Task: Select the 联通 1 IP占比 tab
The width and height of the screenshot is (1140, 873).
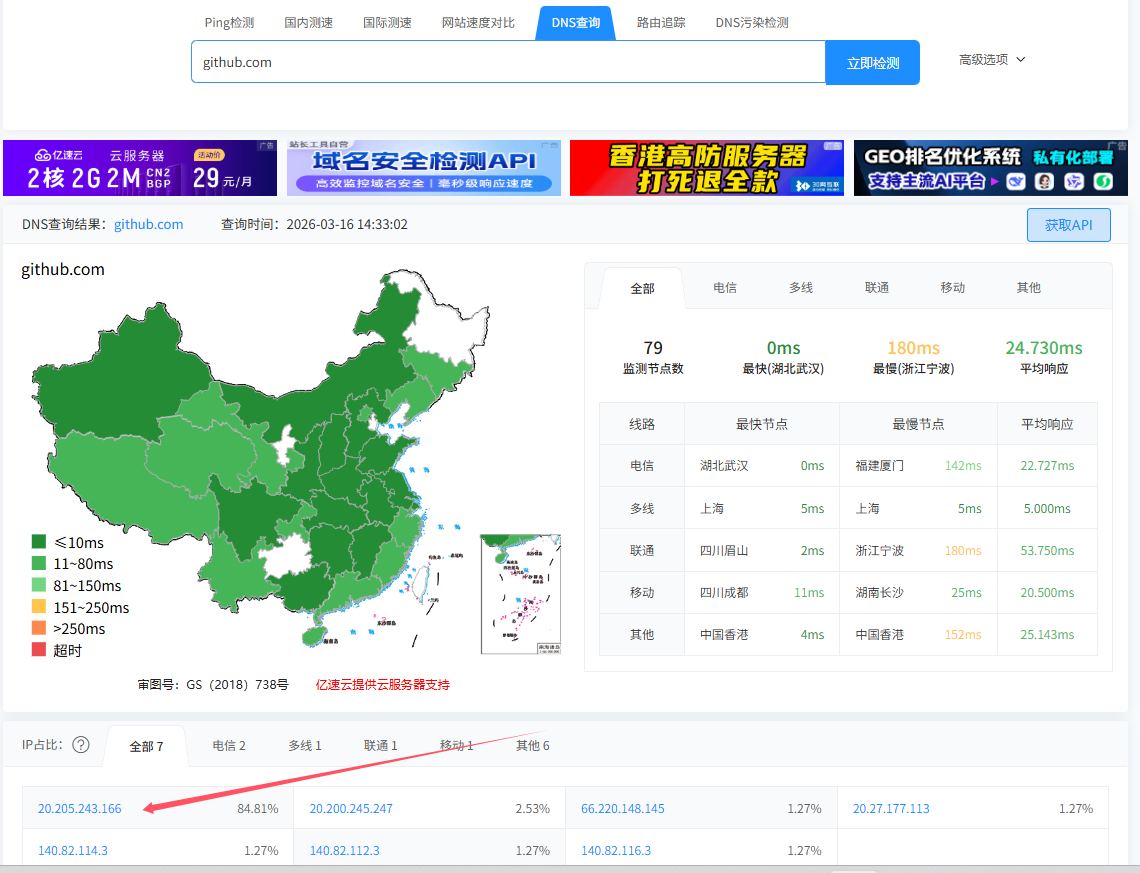Action: (381, 746)
